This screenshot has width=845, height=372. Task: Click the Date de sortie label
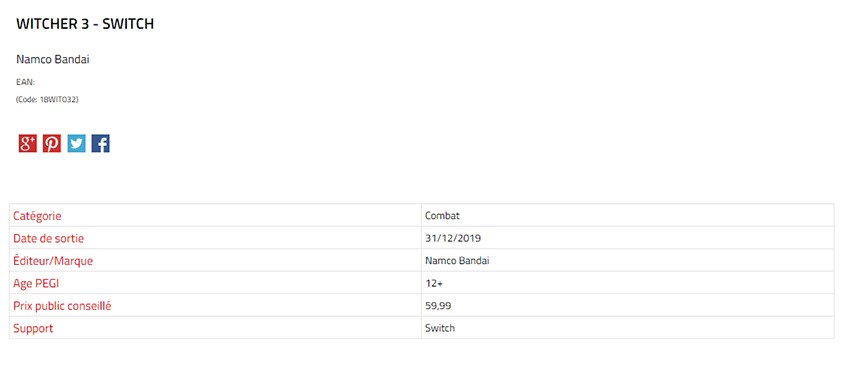[49, 238]
